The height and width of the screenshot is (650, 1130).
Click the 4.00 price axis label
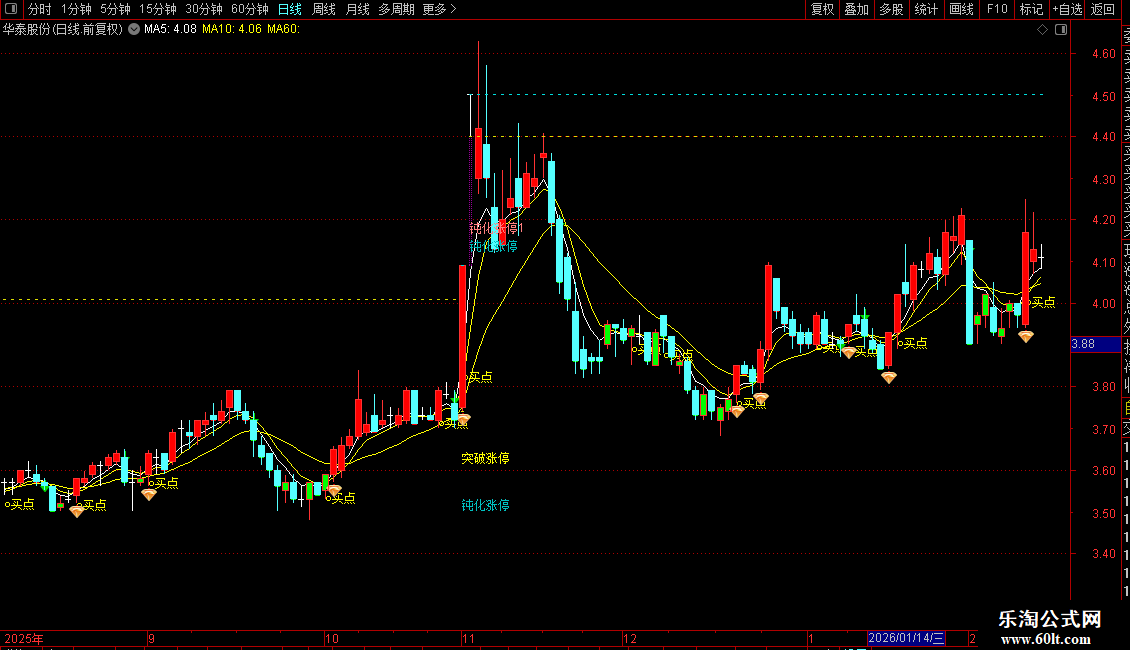coord(1104,303)
